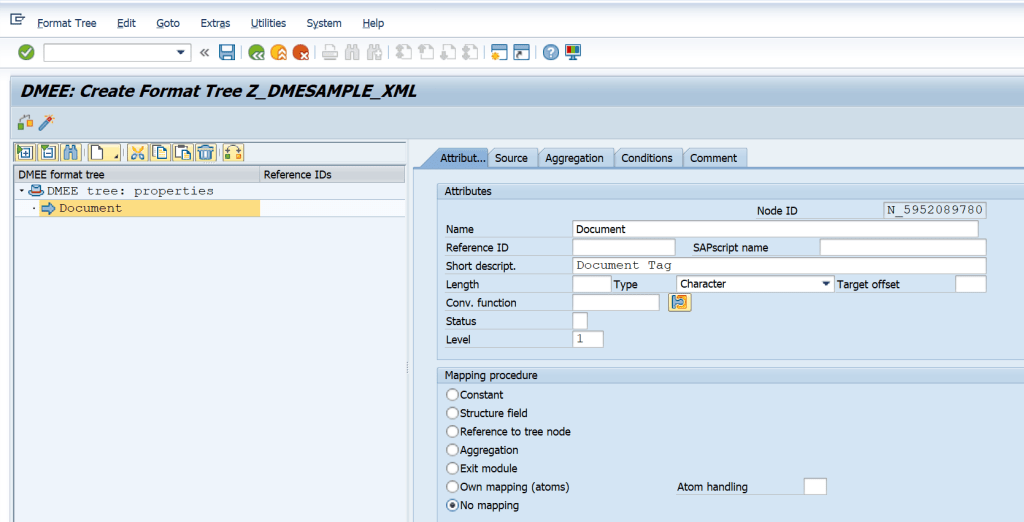Click the Generate Shortcut icon
Screen dimensions: 1024x522
[x=521, y=52]
